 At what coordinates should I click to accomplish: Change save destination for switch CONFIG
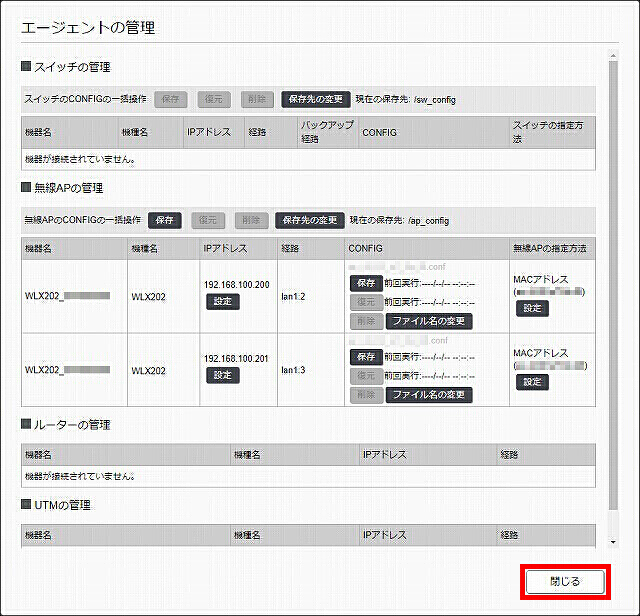click(x=316, y=99)
